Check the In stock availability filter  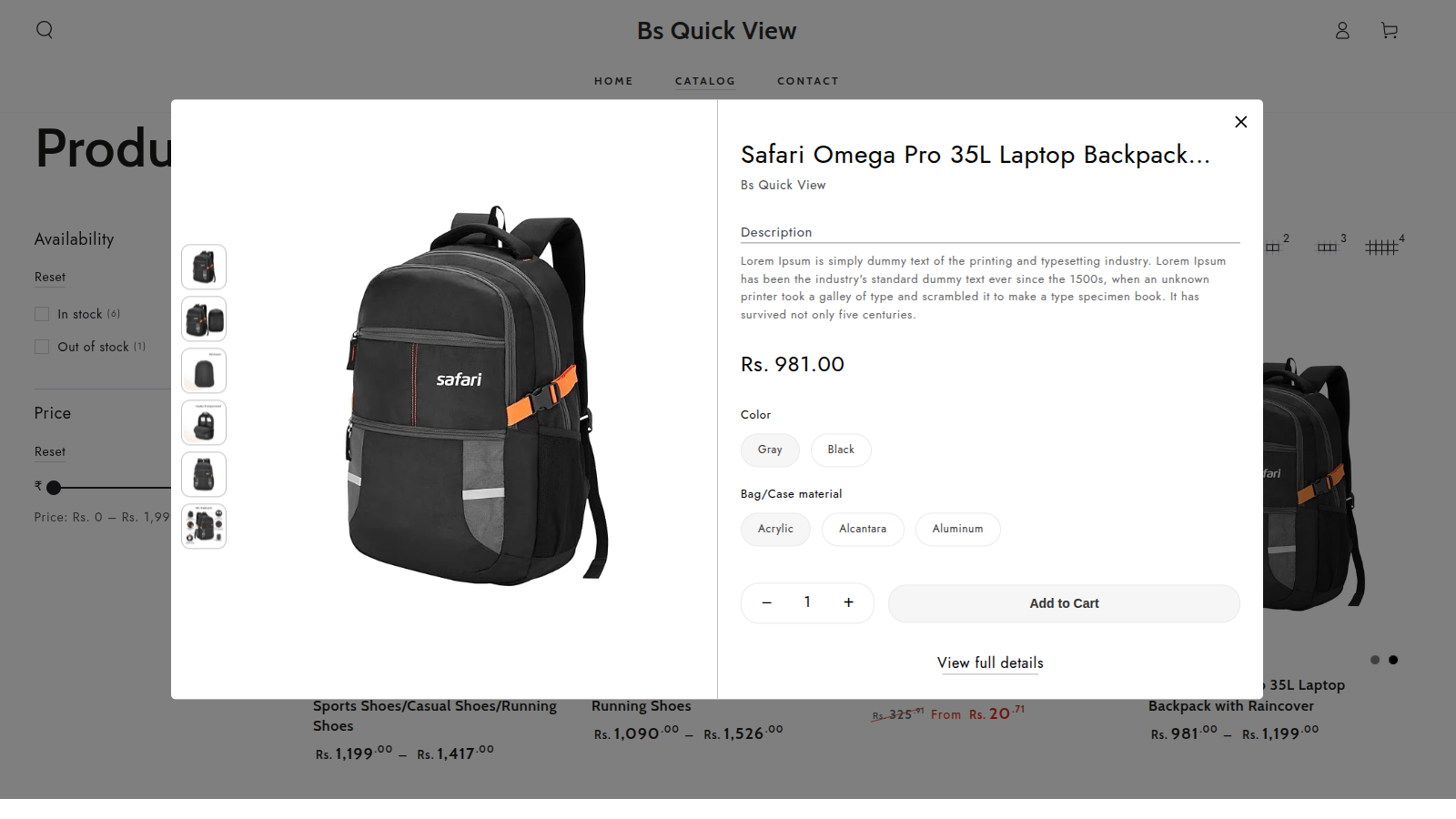(x=42, y=314)
